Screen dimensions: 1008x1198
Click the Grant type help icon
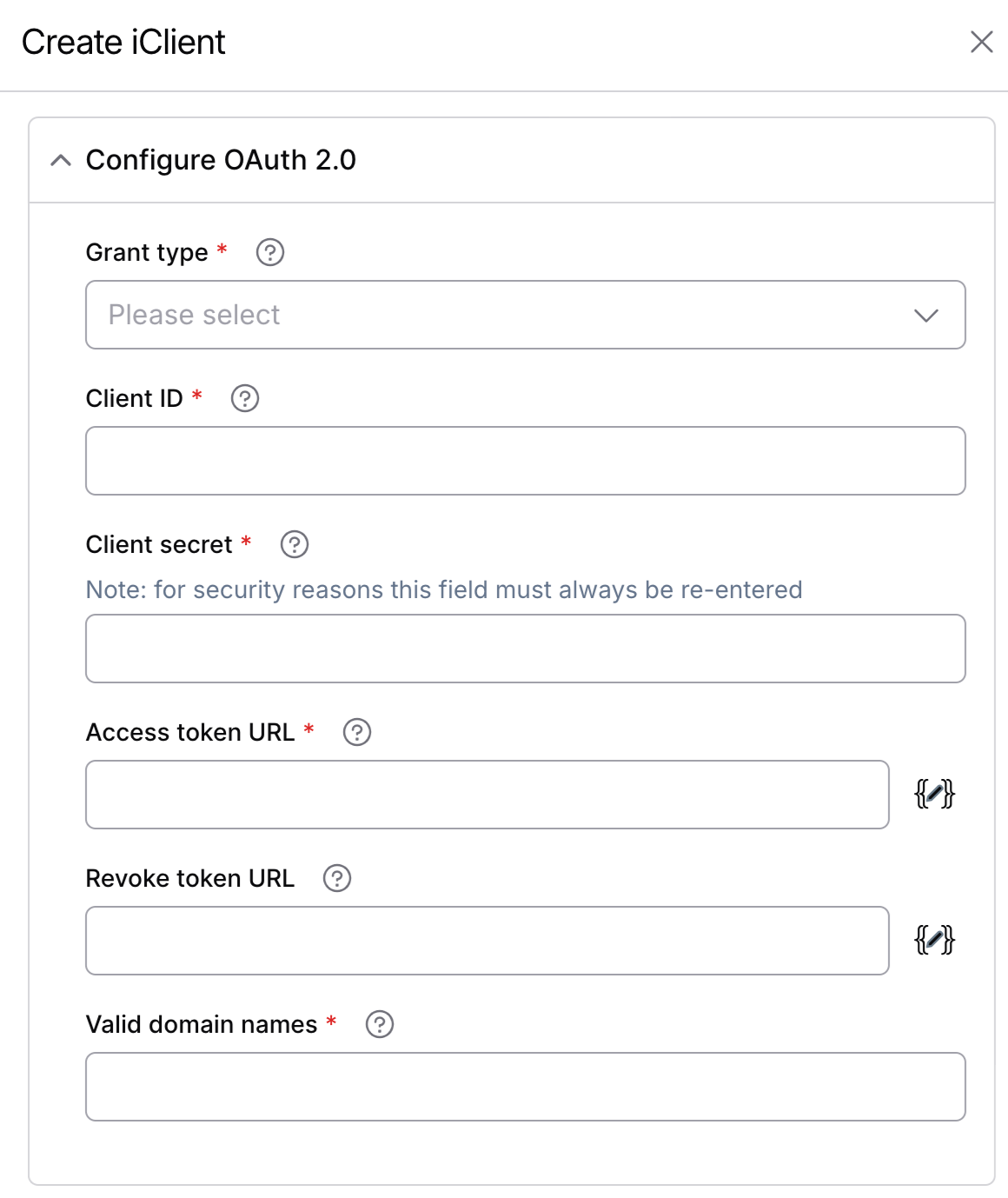point(270,252)
